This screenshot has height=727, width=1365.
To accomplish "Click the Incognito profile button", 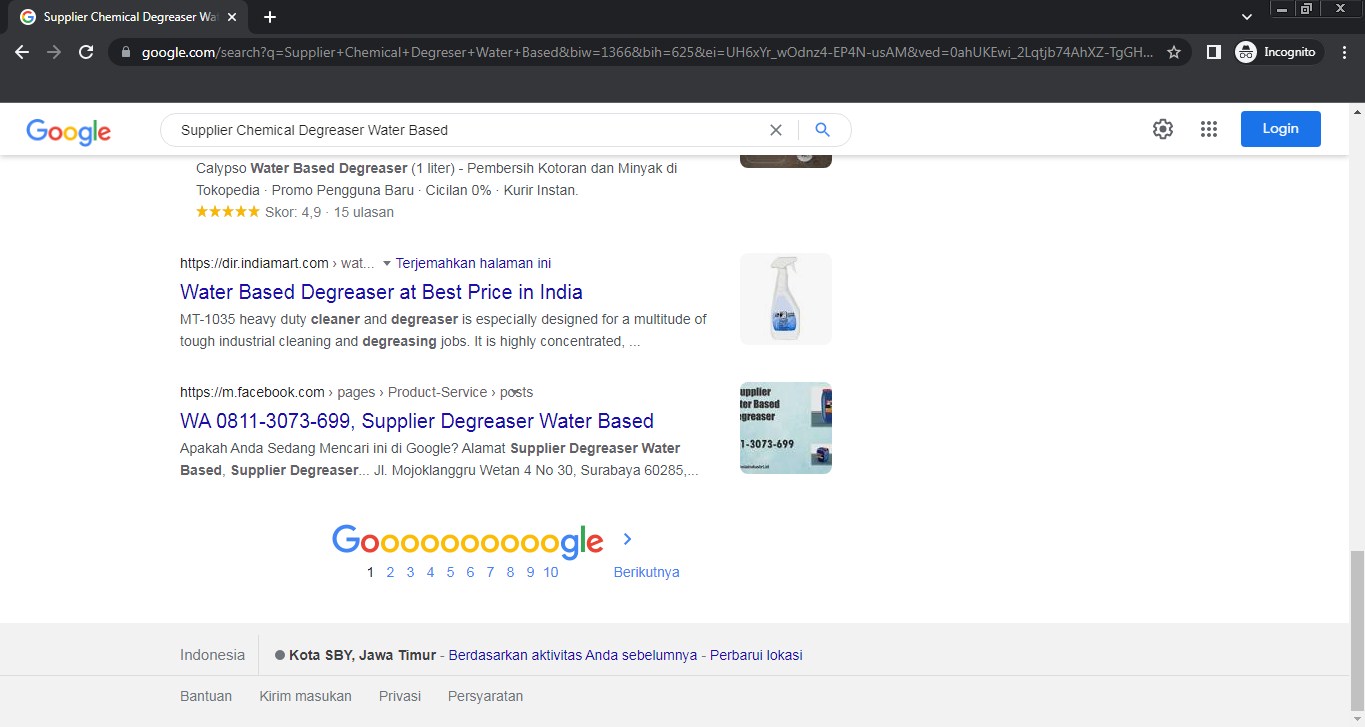I will [1278, 52].
